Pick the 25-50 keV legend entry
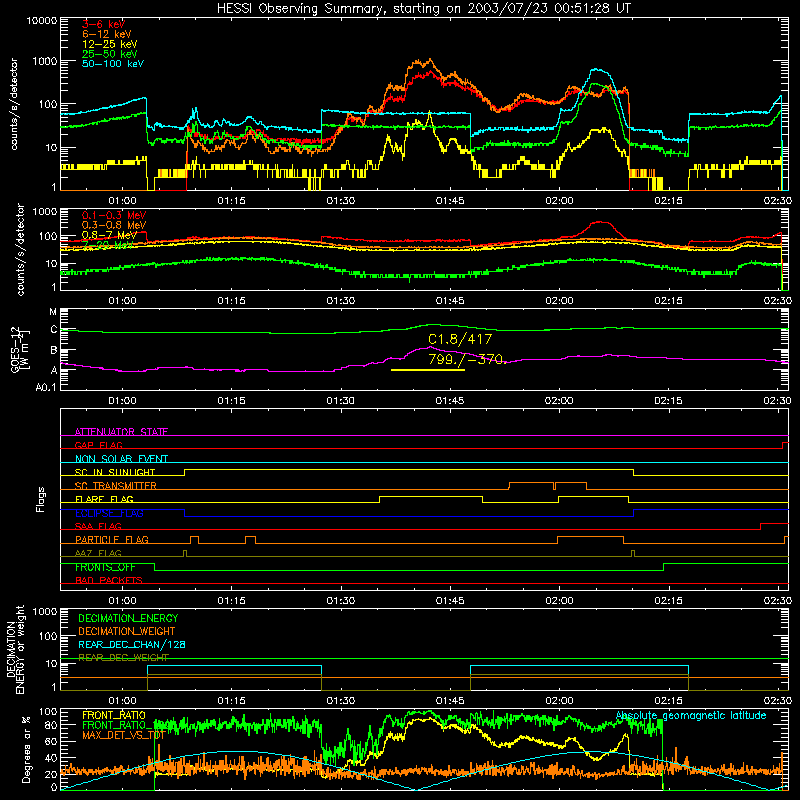The height and width of the screenshot is (800, 800). click(109, 54)
